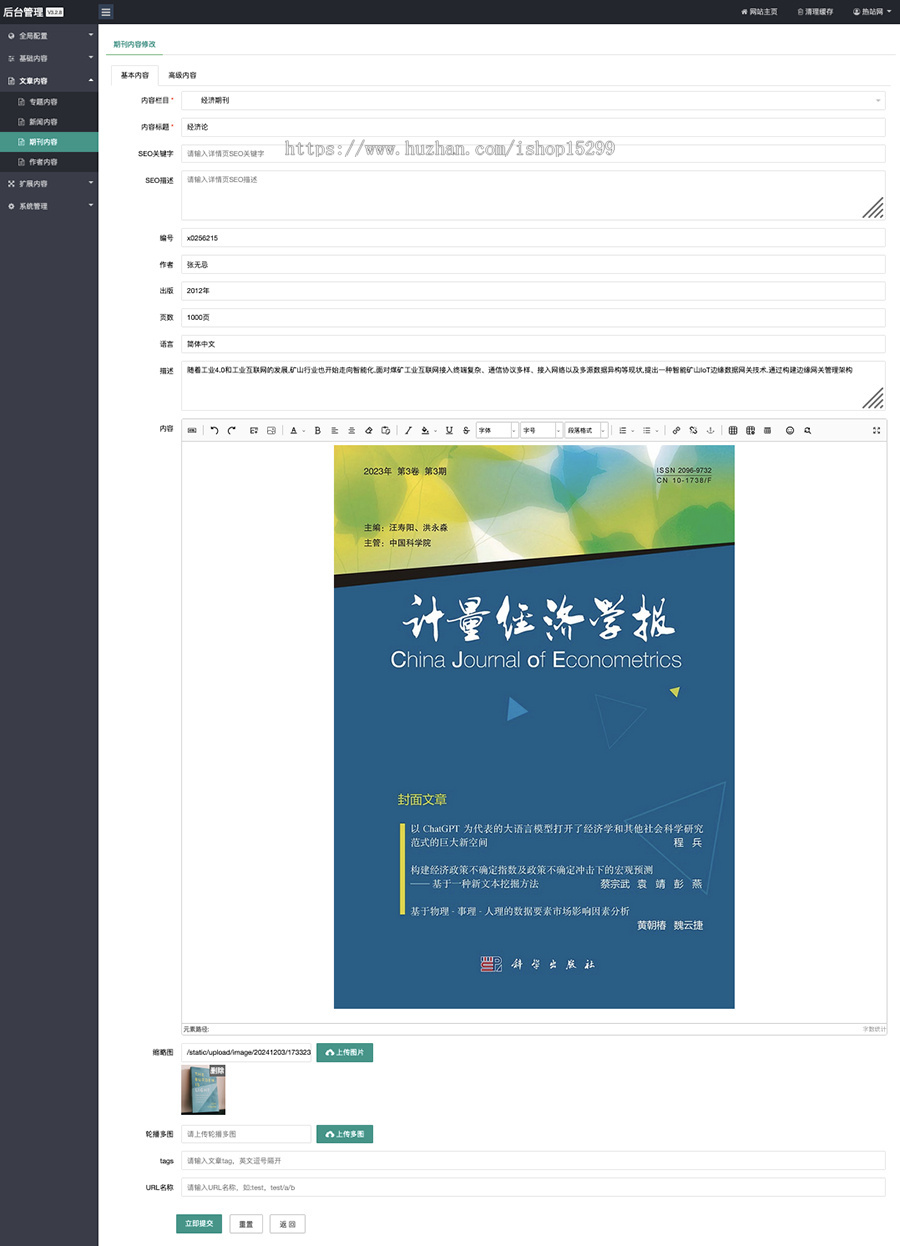Click 清理缓存 in the top bar
The height and width of the screenshot is (1246, 900).
815,12
